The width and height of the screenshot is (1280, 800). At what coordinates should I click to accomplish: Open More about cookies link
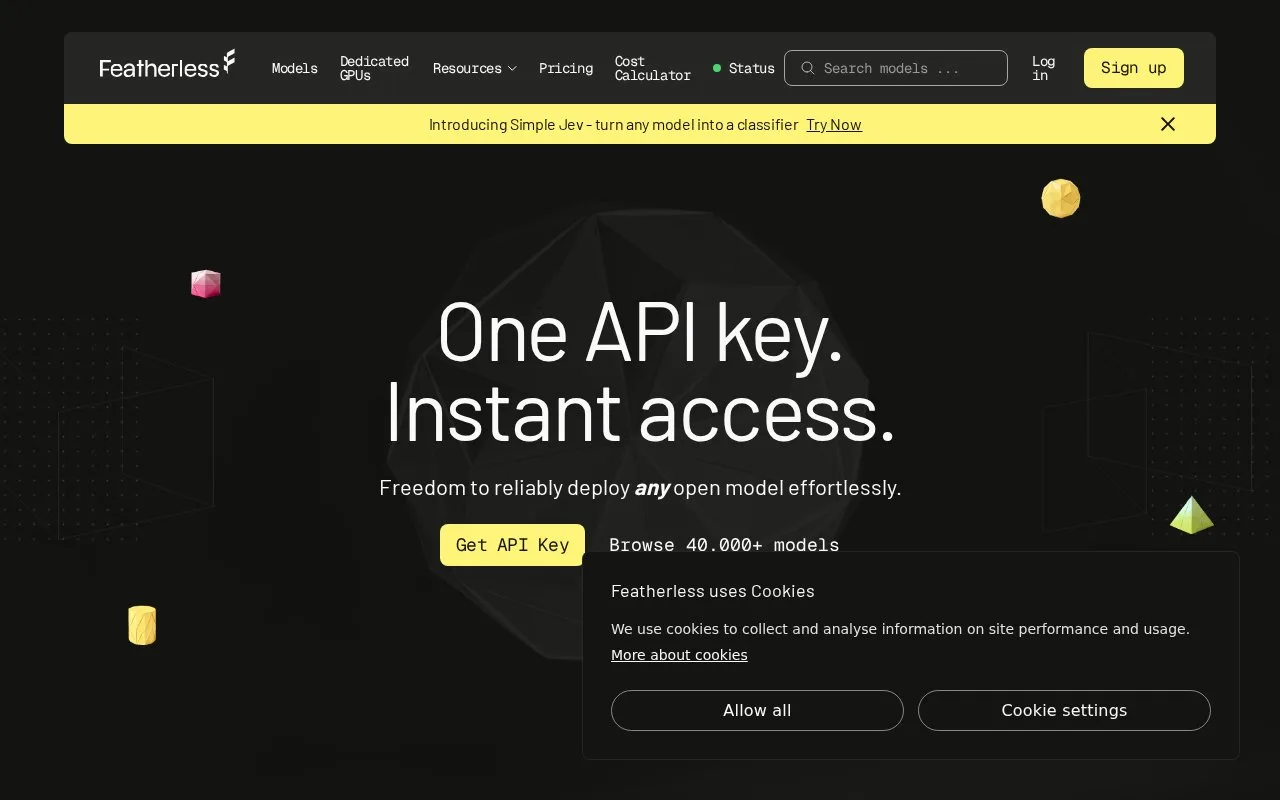679,655
